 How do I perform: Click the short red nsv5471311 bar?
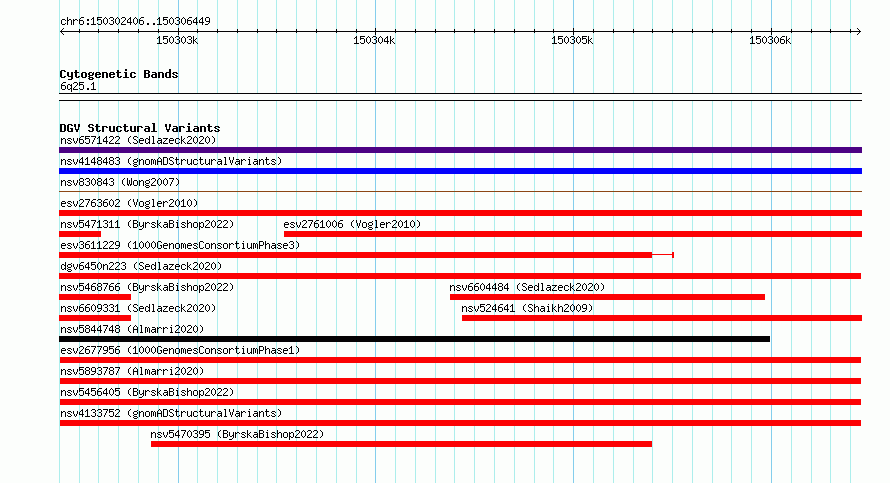pyautogui.click(x=80, y=234)
